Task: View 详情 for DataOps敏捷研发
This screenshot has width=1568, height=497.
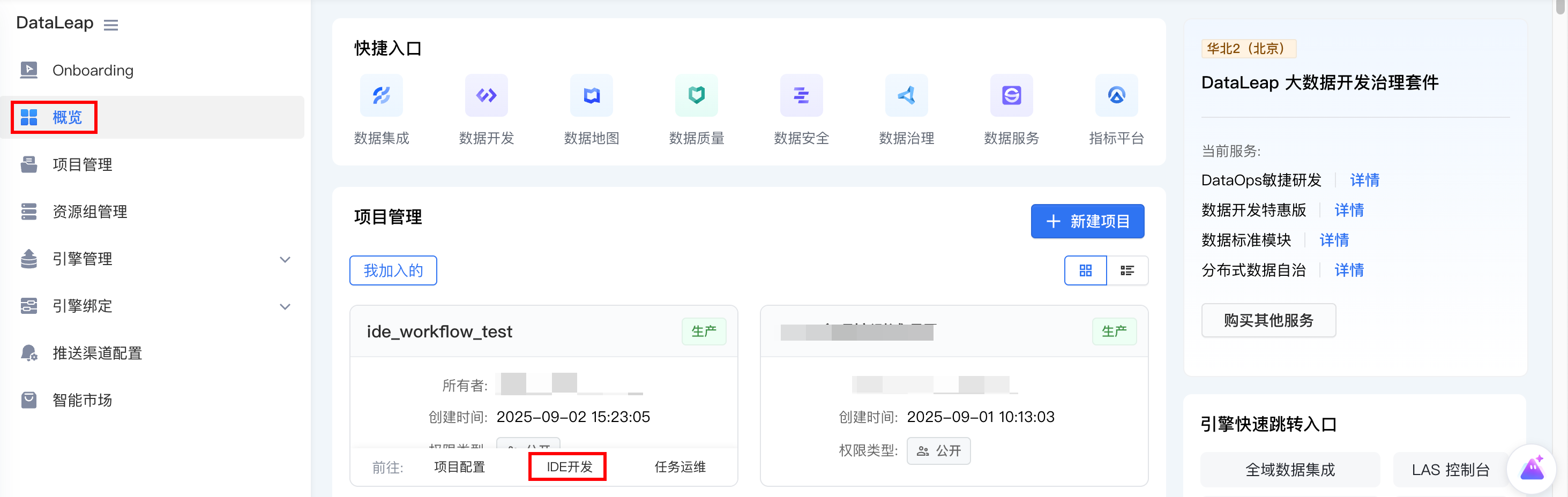Action: click(1365, 180)
